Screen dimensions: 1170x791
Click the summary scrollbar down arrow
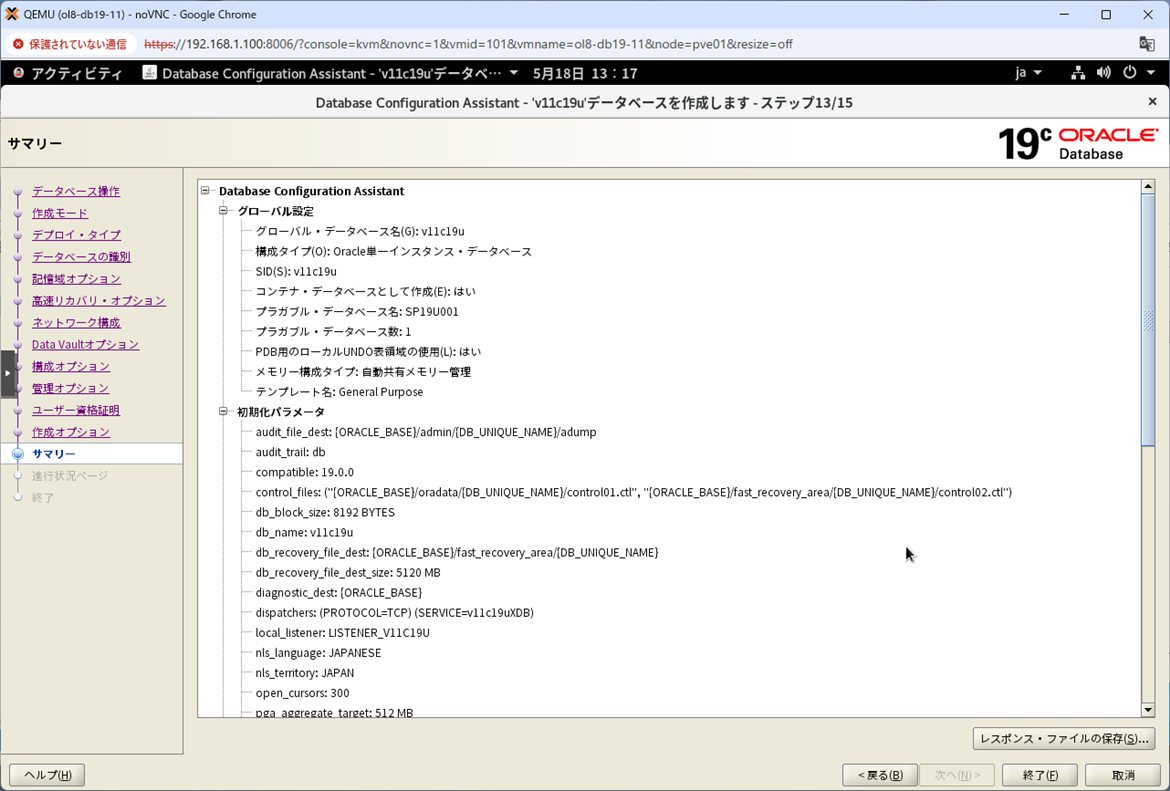click(1148, 710)
